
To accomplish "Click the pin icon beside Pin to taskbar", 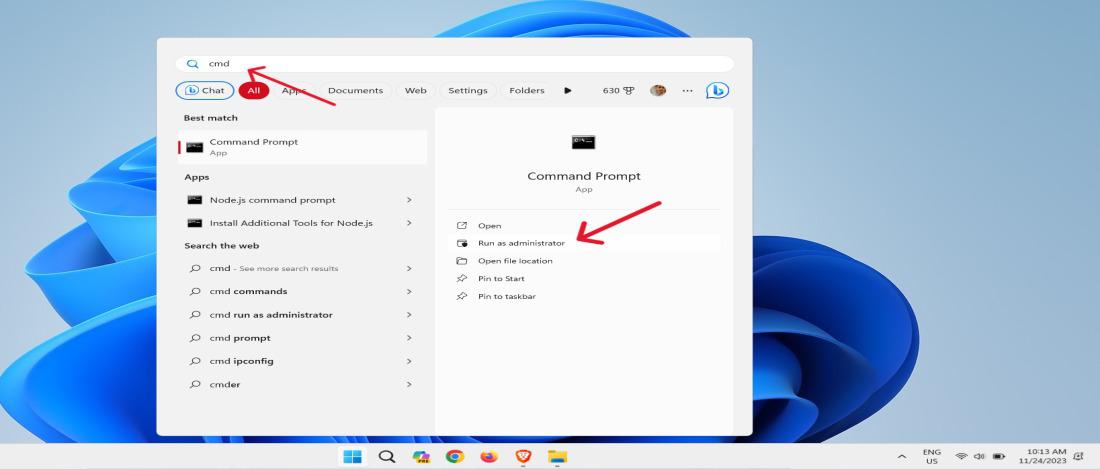I will (462, 297).
